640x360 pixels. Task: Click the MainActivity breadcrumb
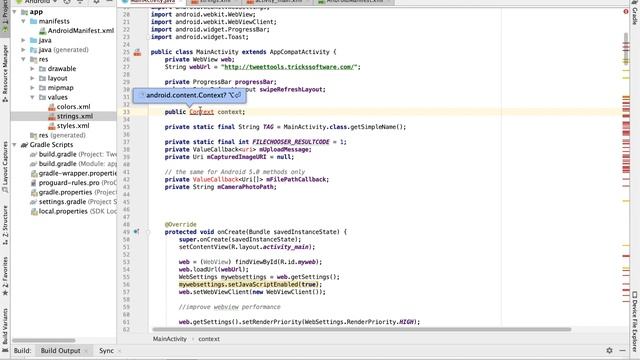tap(170, 339)
